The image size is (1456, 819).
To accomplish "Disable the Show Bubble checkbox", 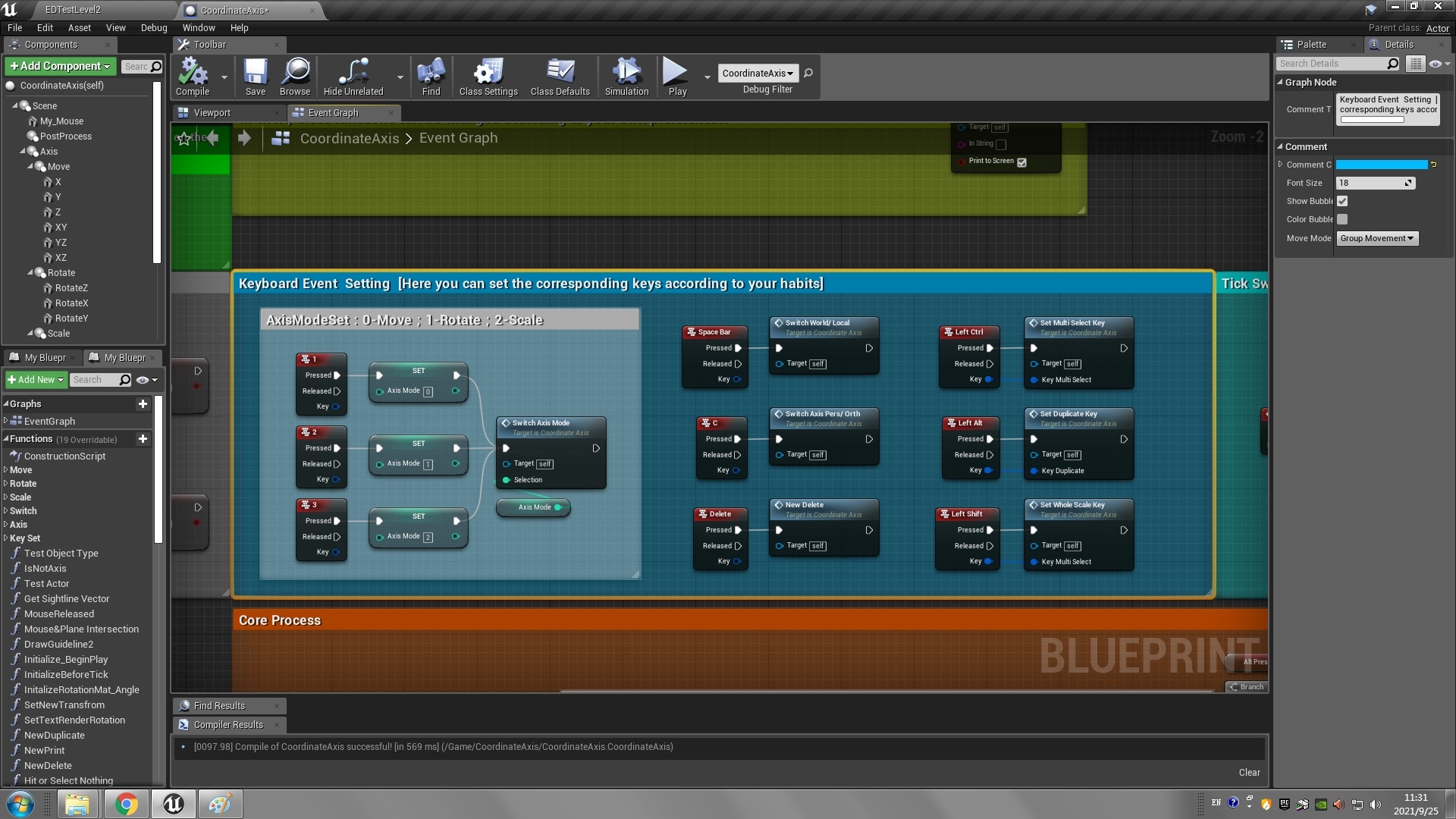I will 1341,201.
